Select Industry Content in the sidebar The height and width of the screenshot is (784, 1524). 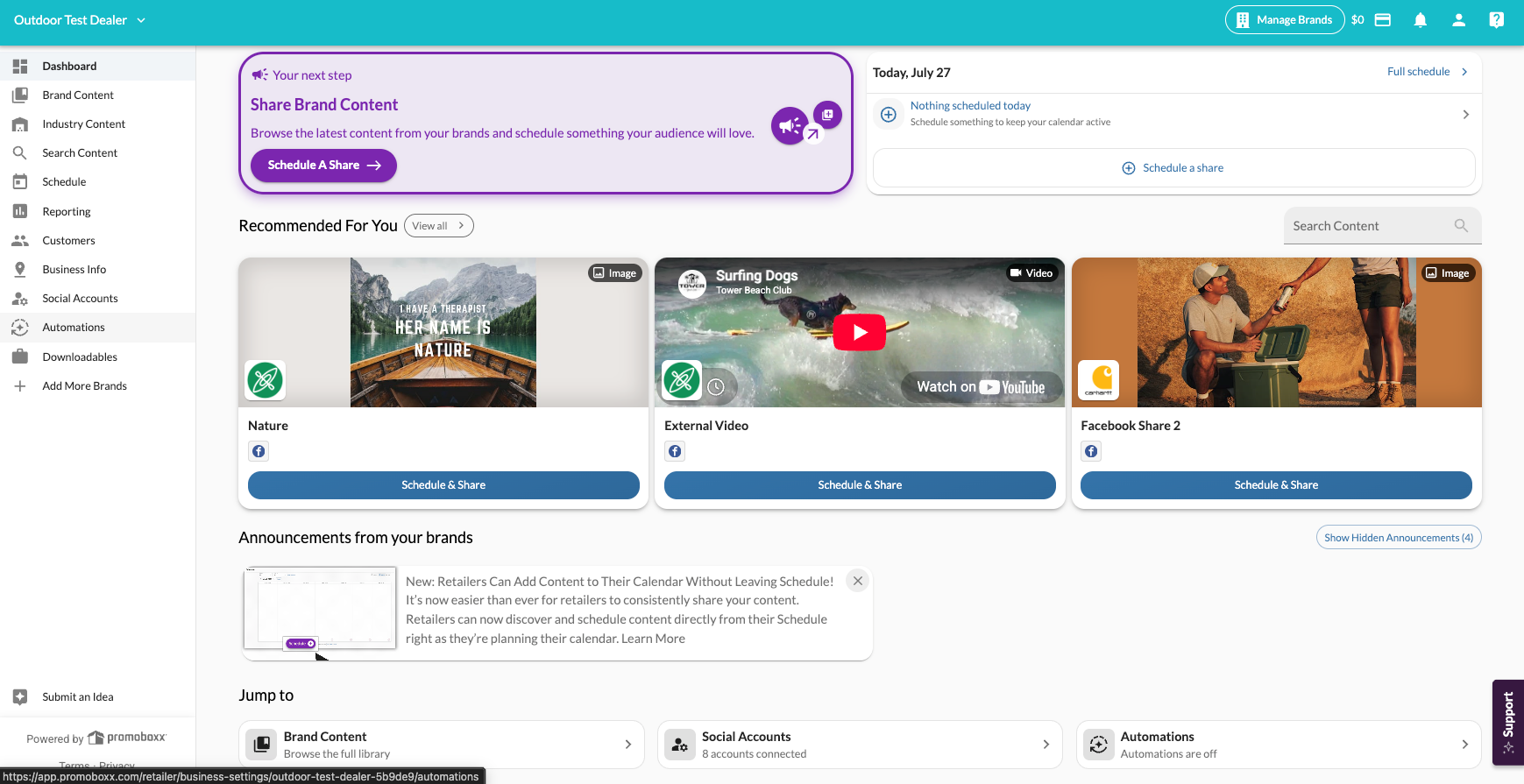(97, 124)
